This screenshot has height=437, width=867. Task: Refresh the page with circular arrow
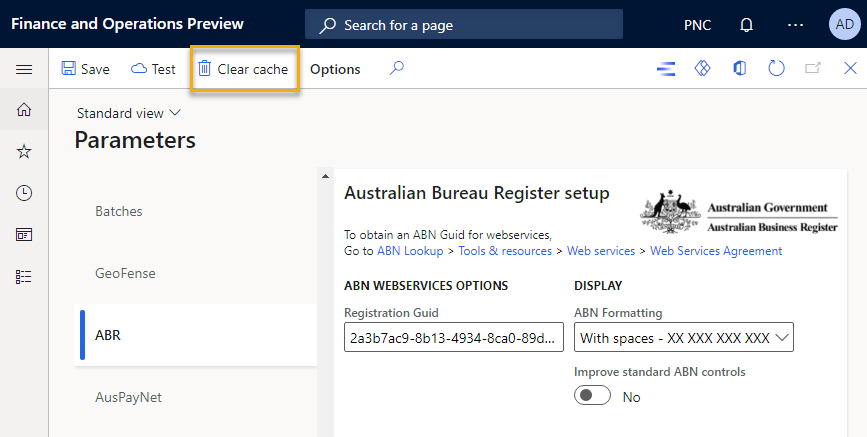(776, 69)
